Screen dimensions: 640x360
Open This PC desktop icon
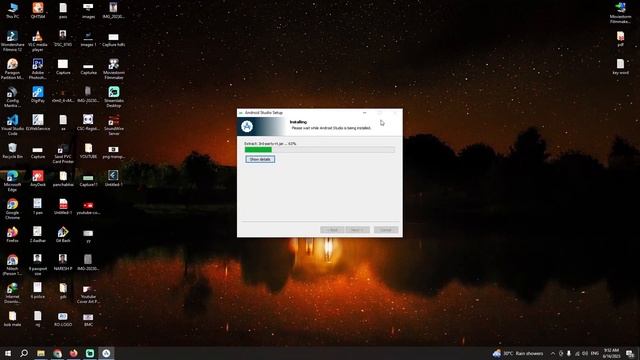click(x=12, y=11)
